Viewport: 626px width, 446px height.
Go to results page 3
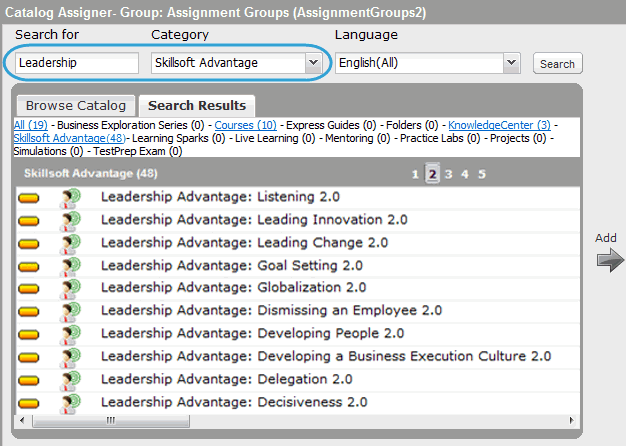[x=449, y=174]
